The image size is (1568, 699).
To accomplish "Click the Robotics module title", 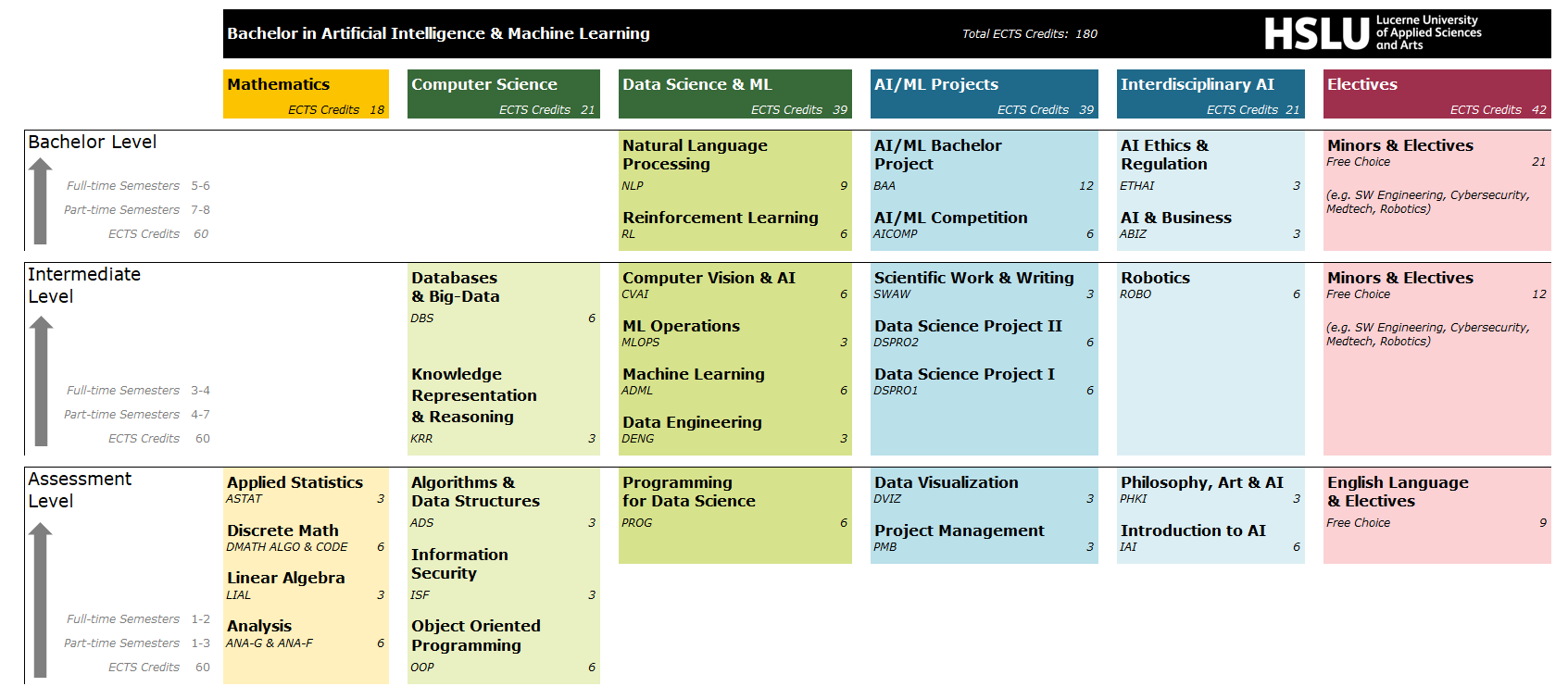I will [x=1155, y=278].
